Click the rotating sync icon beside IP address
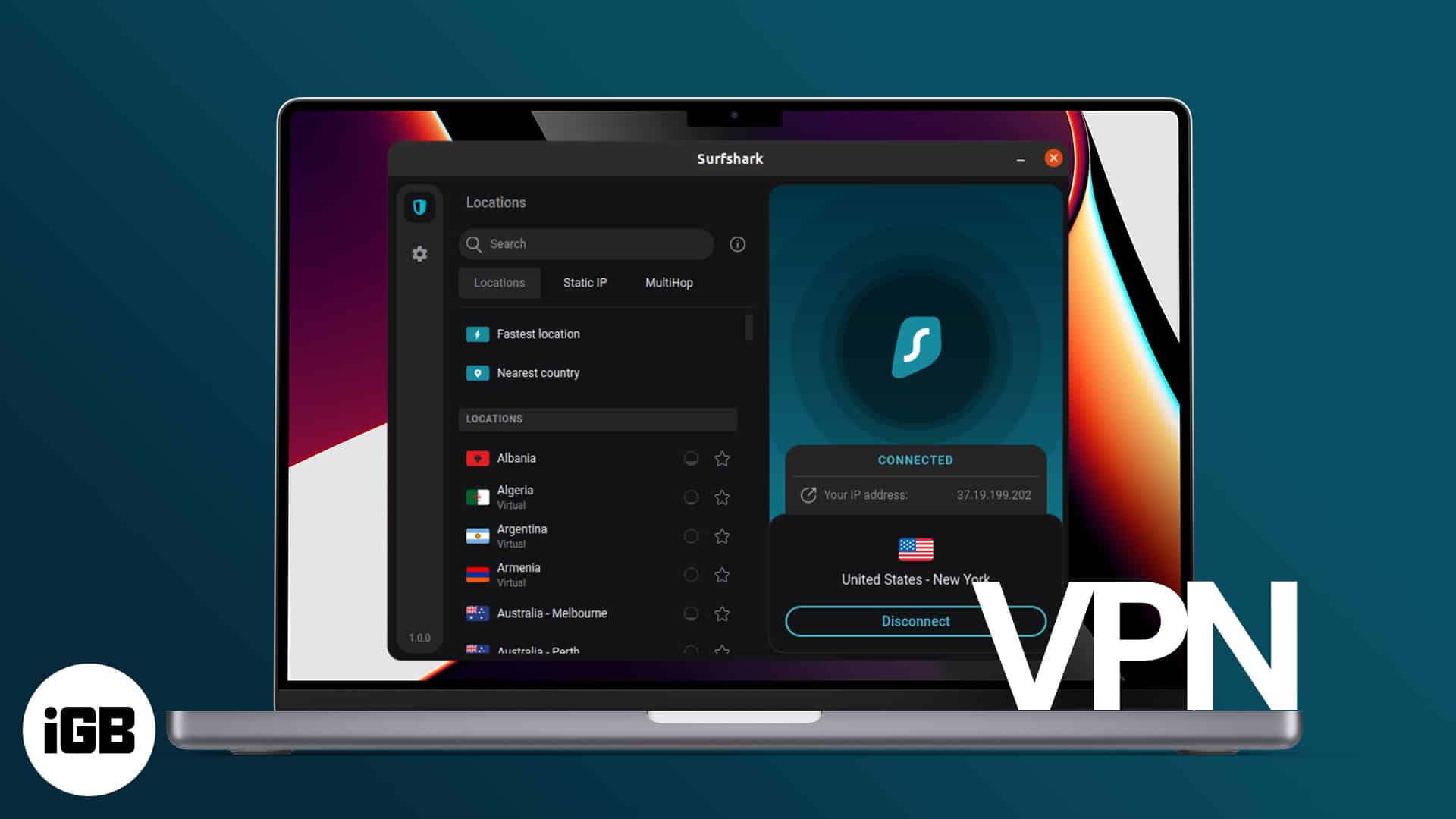1456x819 pixels. pos(808,495)
